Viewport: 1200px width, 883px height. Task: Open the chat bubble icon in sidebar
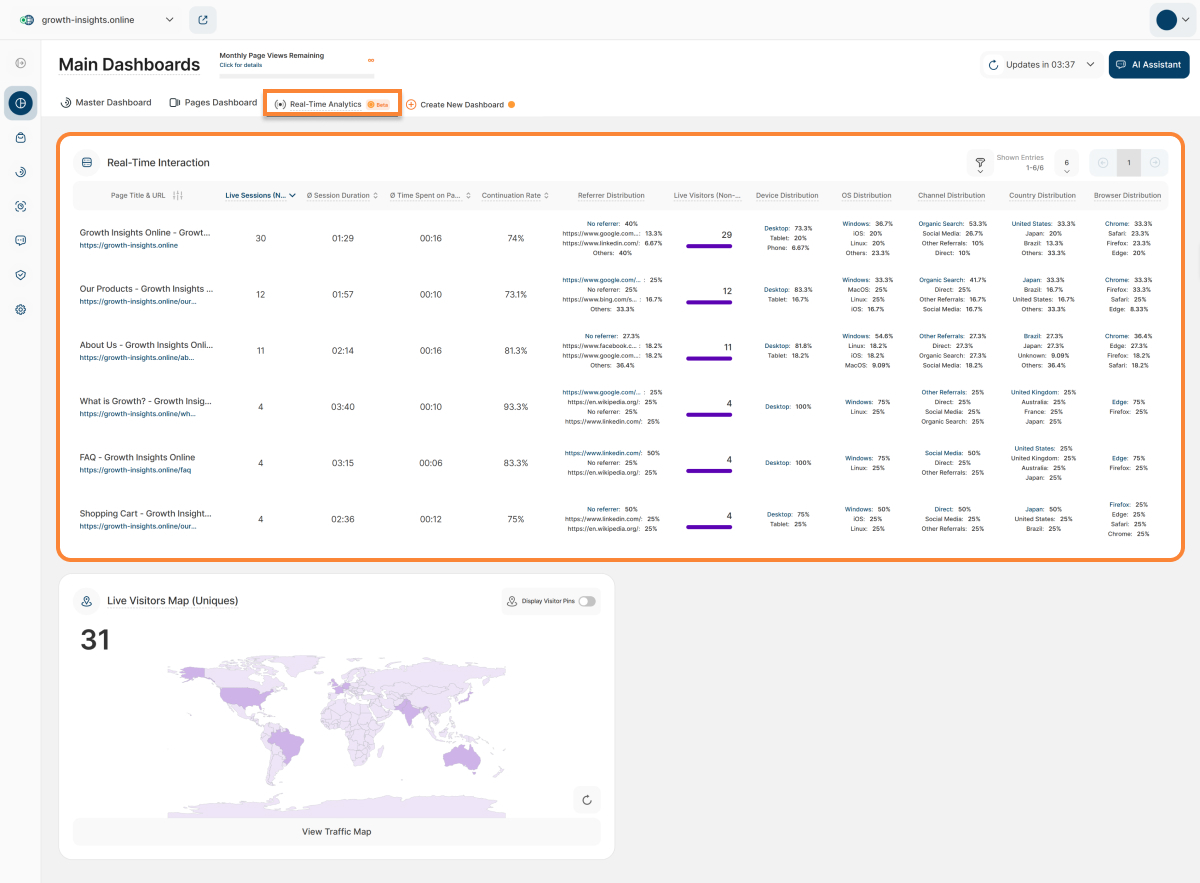[20, 240]
